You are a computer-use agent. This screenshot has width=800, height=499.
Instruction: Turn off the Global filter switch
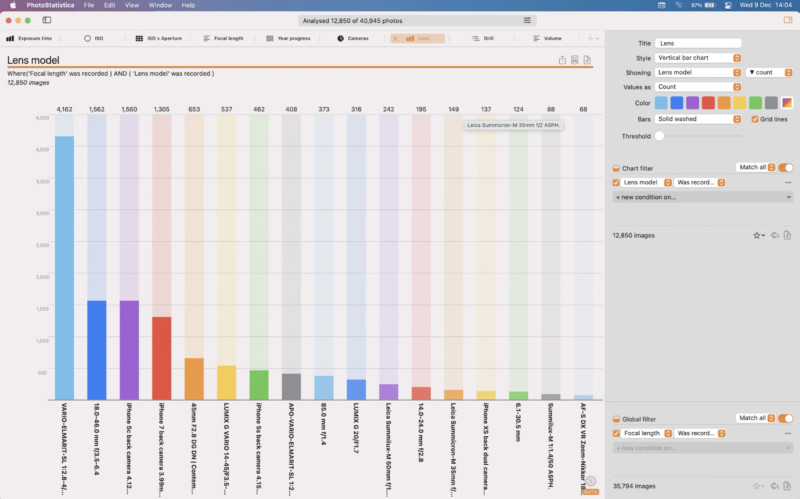click(x=786, y=418)
